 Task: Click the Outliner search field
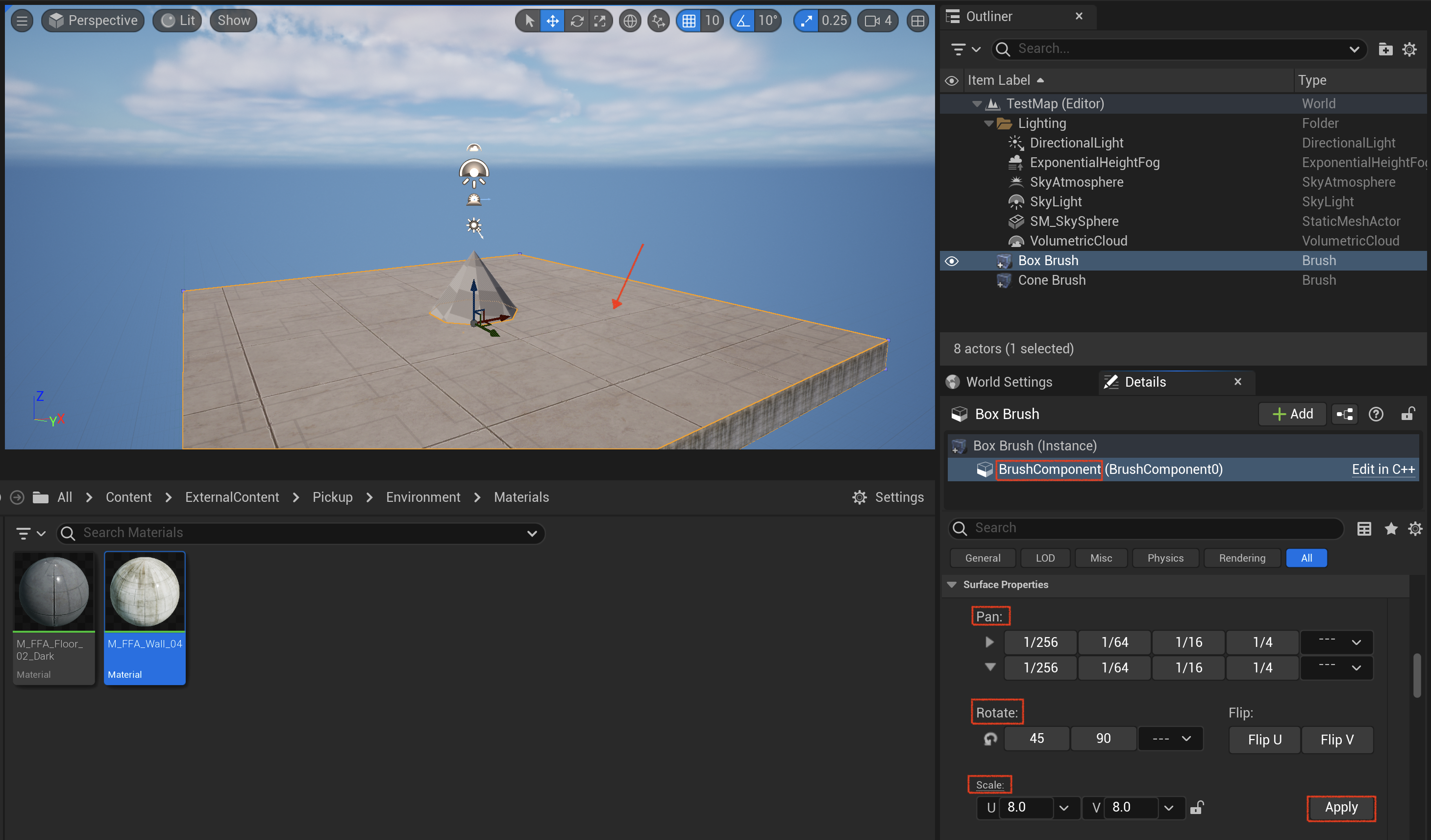point(1178,49)
